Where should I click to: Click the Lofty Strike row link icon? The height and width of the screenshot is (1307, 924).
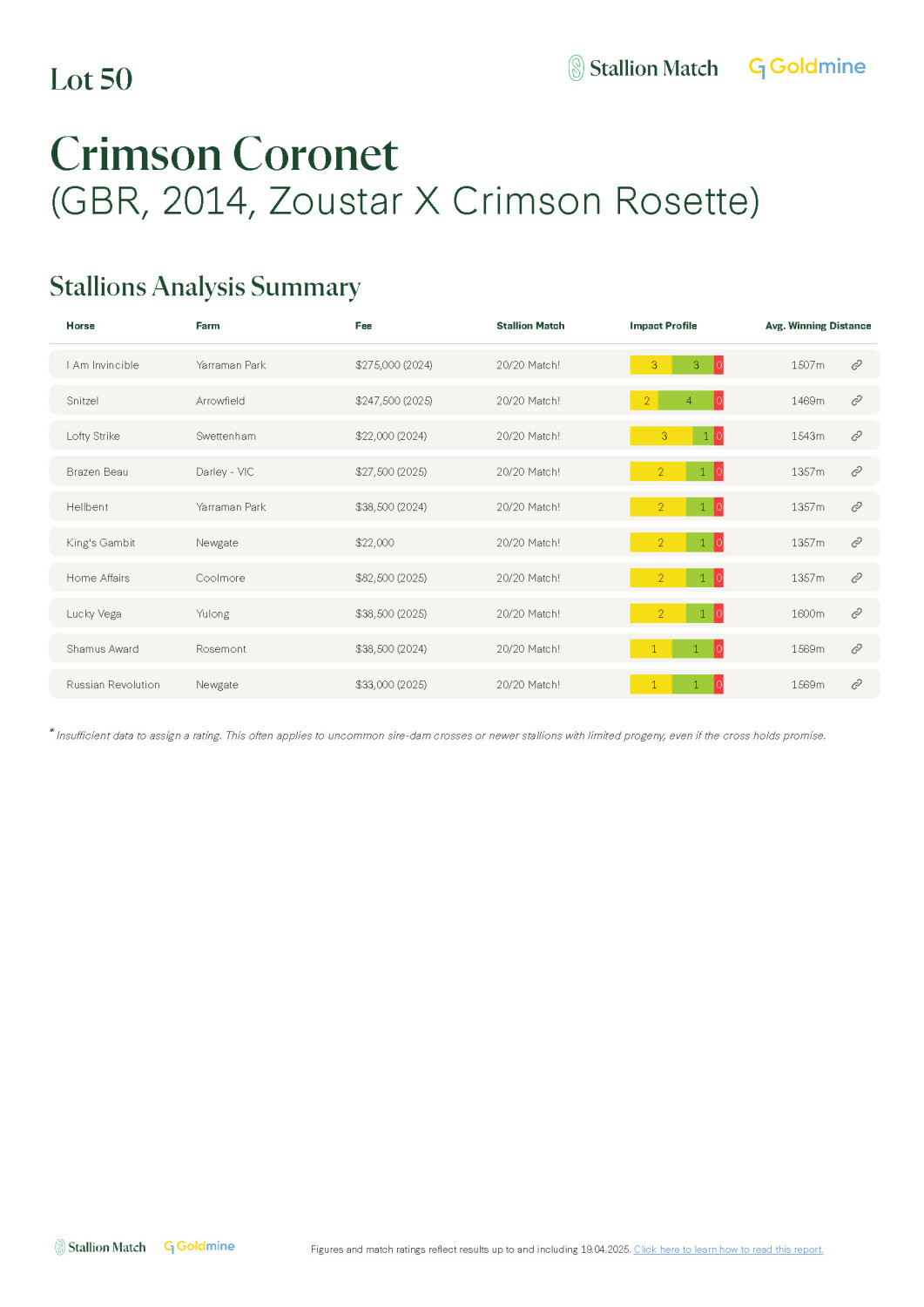(856, 436)
